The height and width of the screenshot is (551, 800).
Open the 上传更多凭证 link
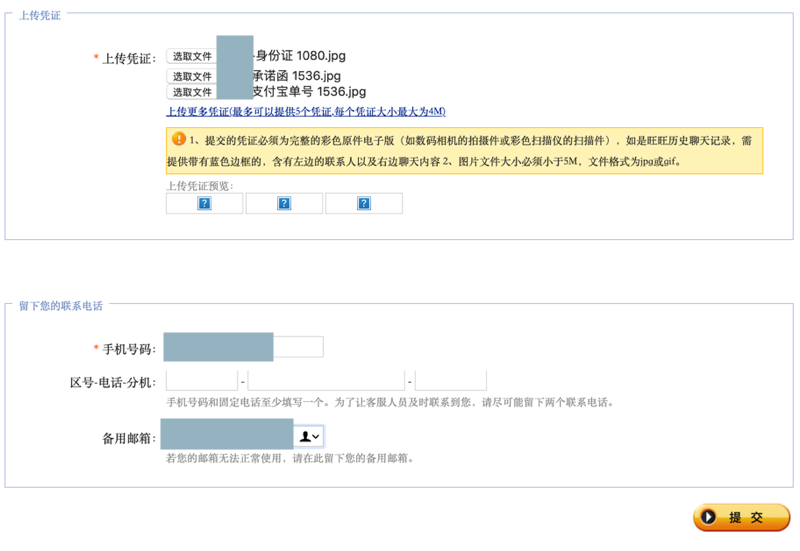click(x=306, y=111)
